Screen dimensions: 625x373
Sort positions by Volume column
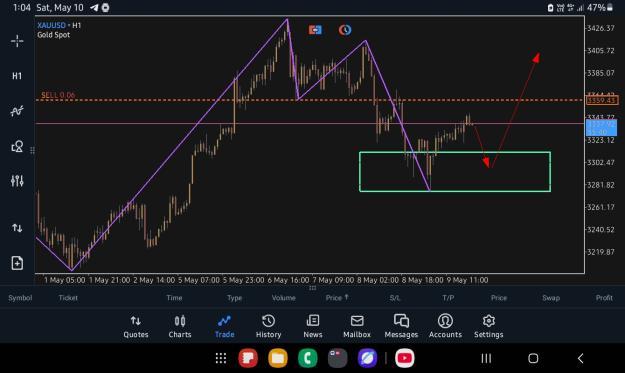[x=283, y=298]
